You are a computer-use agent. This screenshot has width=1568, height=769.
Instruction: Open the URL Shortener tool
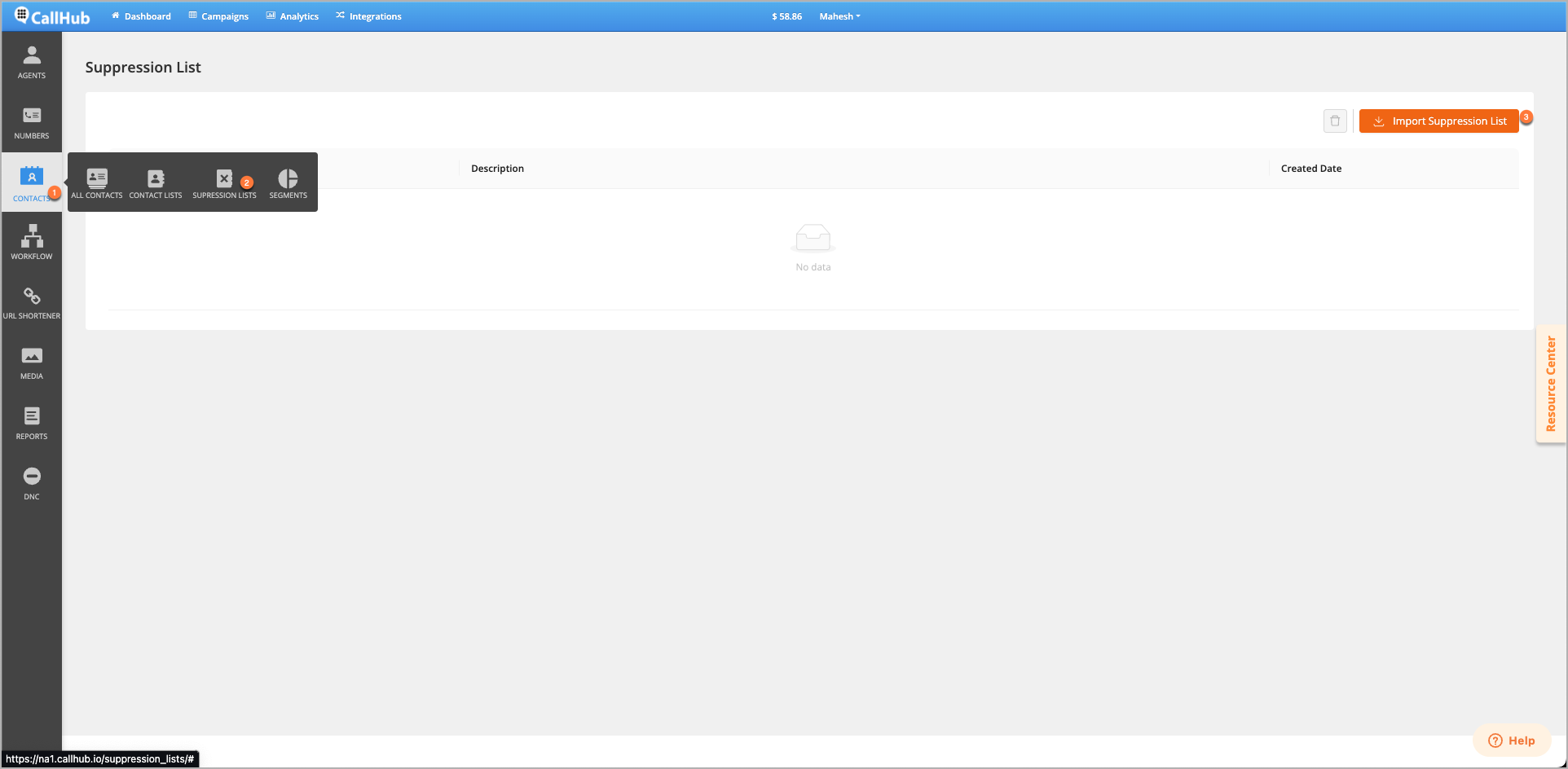[x=31, y=301]
